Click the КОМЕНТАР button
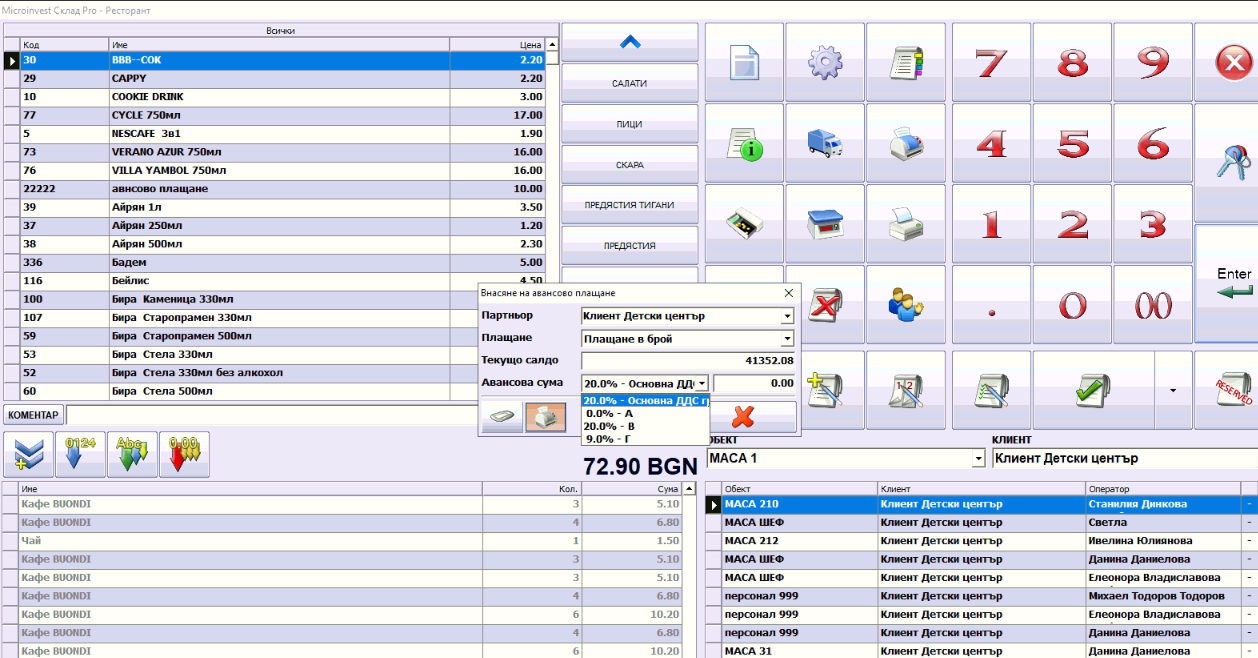Viewport: 1258px width, 658px height. coord(35,414)
